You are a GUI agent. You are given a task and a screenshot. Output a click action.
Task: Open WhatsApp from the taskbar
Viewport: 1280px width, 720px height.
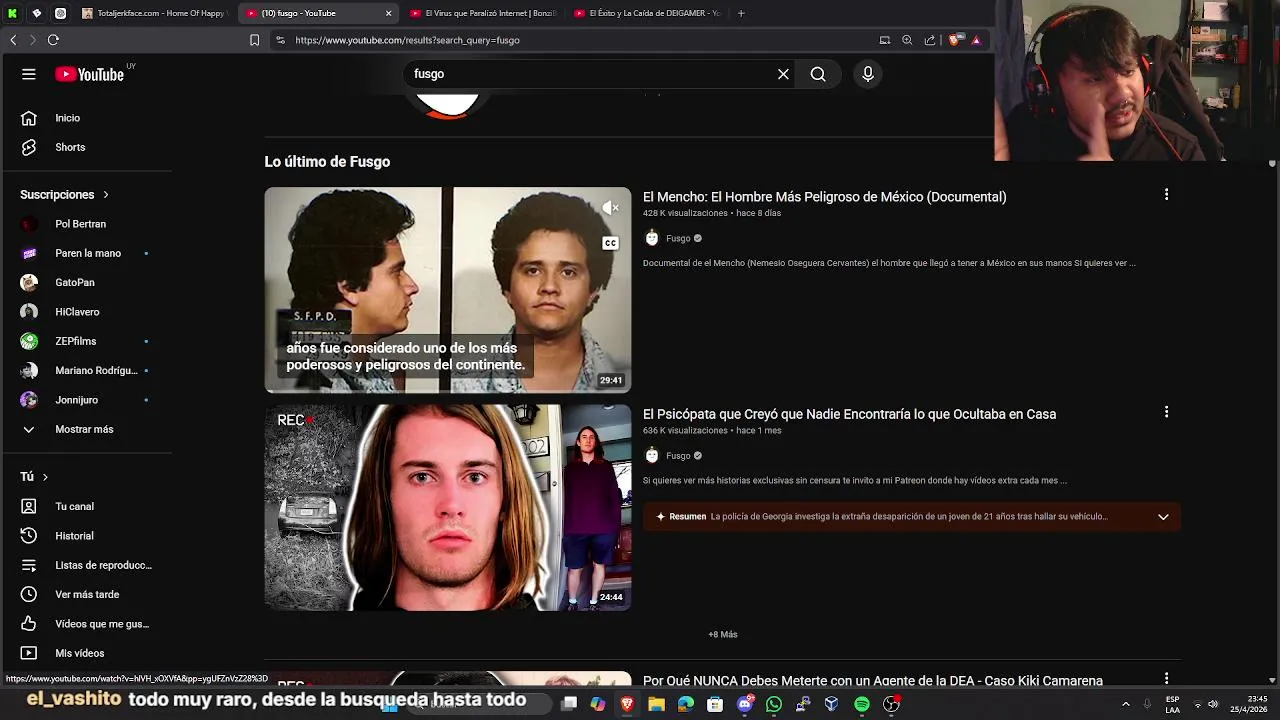(x=774, y=704)
